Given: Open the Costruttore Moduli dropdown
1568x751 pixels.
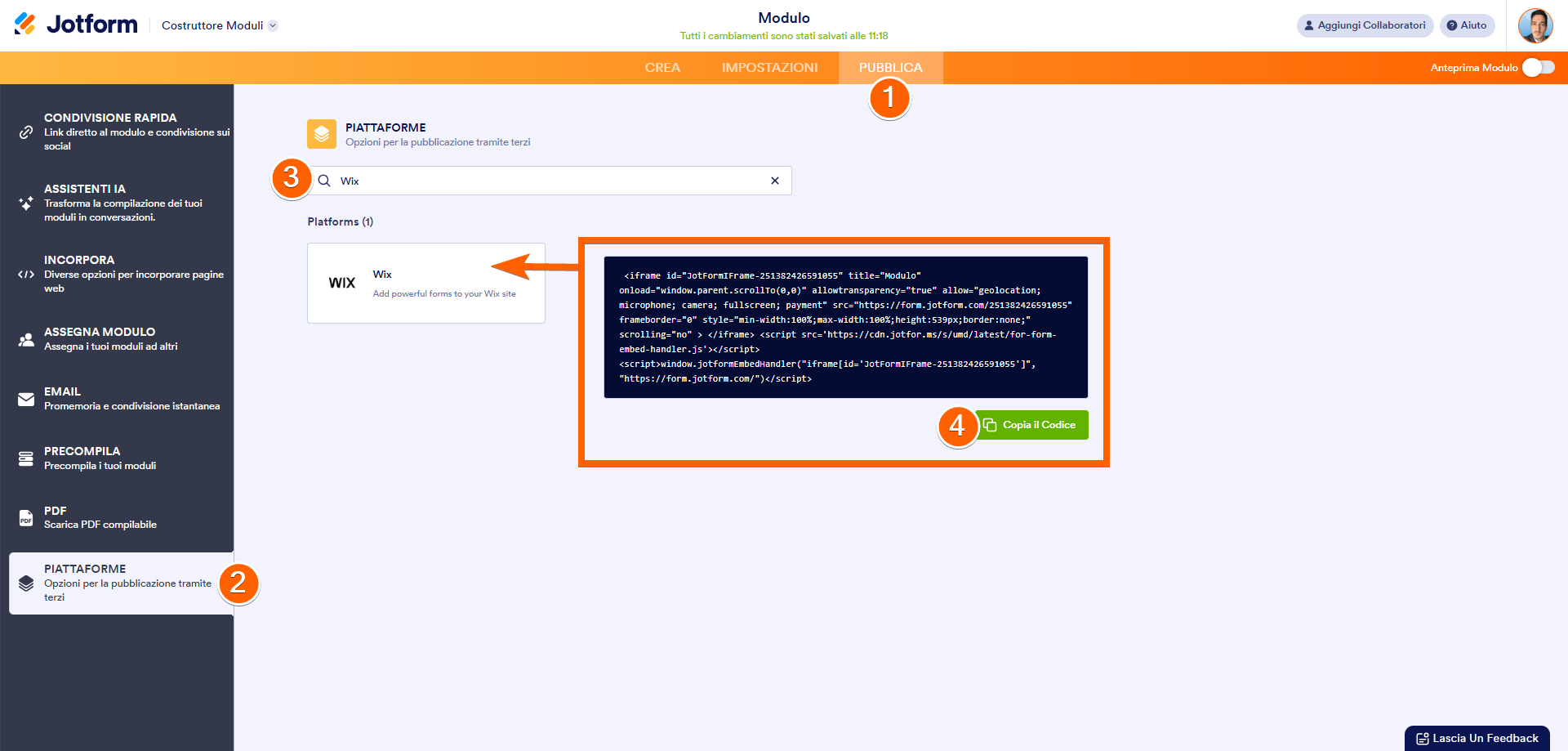Looking at the screenshot, I should (220, 25).
